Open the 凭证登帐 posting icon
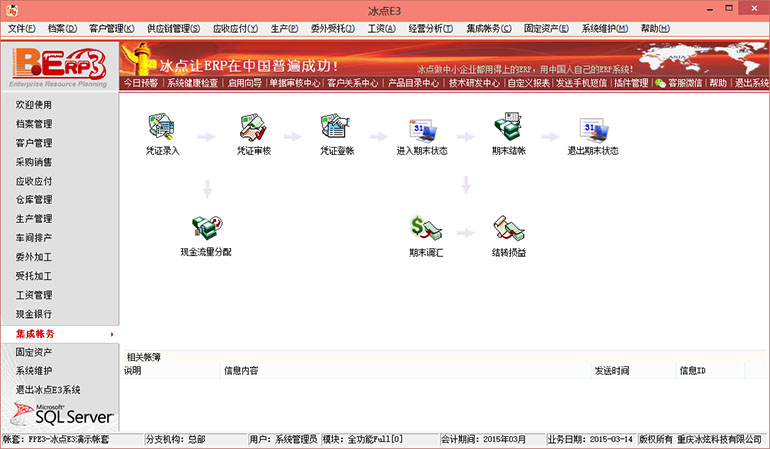The height and width of the screenshot is (449, 770). [336, 127]
